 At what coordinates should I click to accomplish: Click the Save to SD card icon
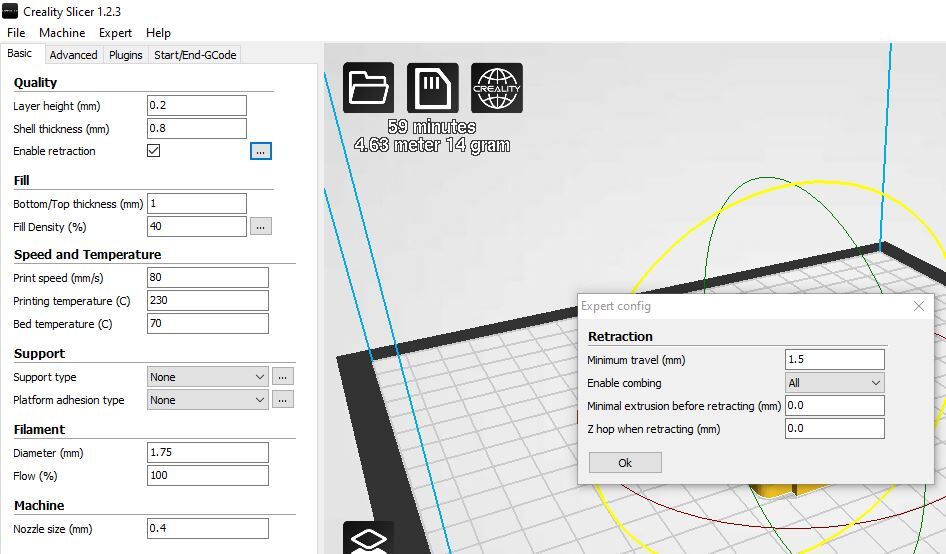tap(433, 88)
